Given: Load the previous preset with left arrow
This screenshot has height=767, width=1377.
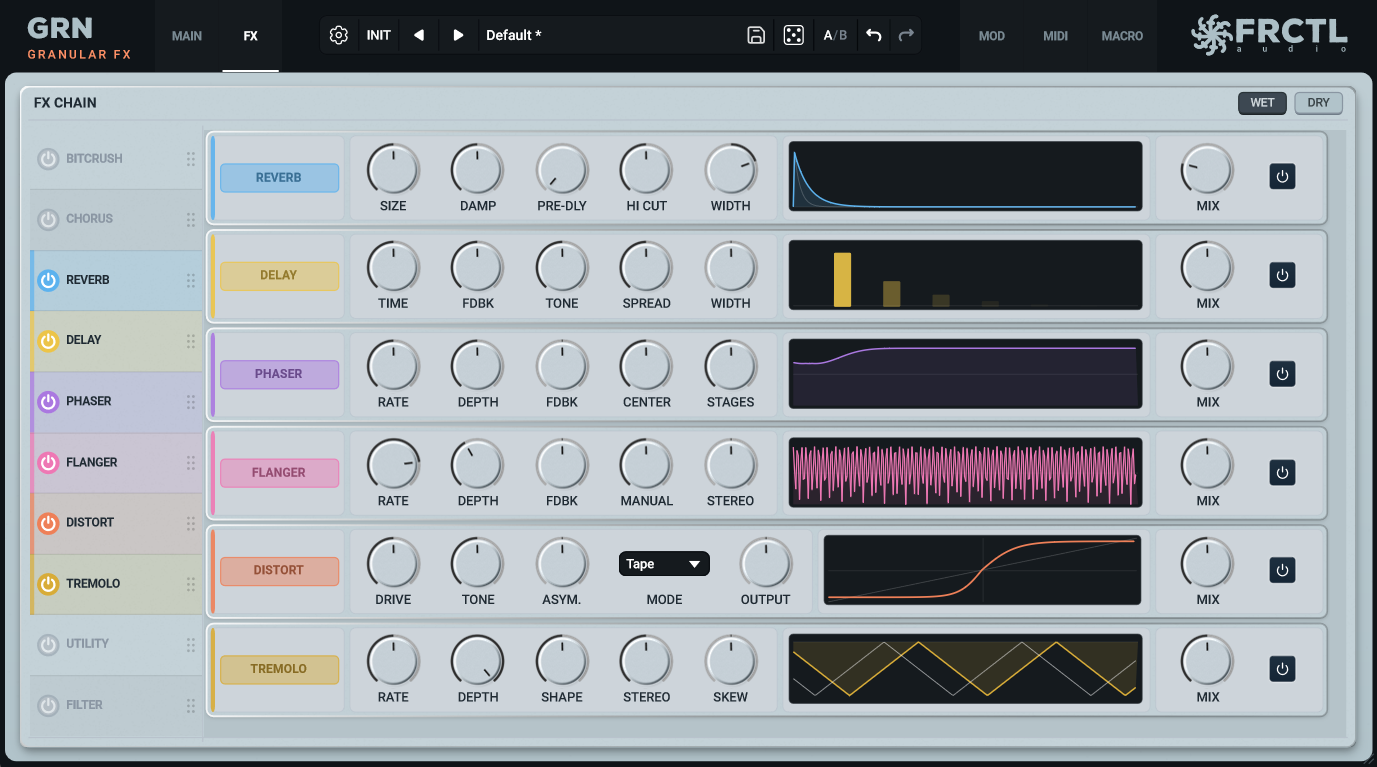Looking at the screenshot, I should (x=419, y=35).
